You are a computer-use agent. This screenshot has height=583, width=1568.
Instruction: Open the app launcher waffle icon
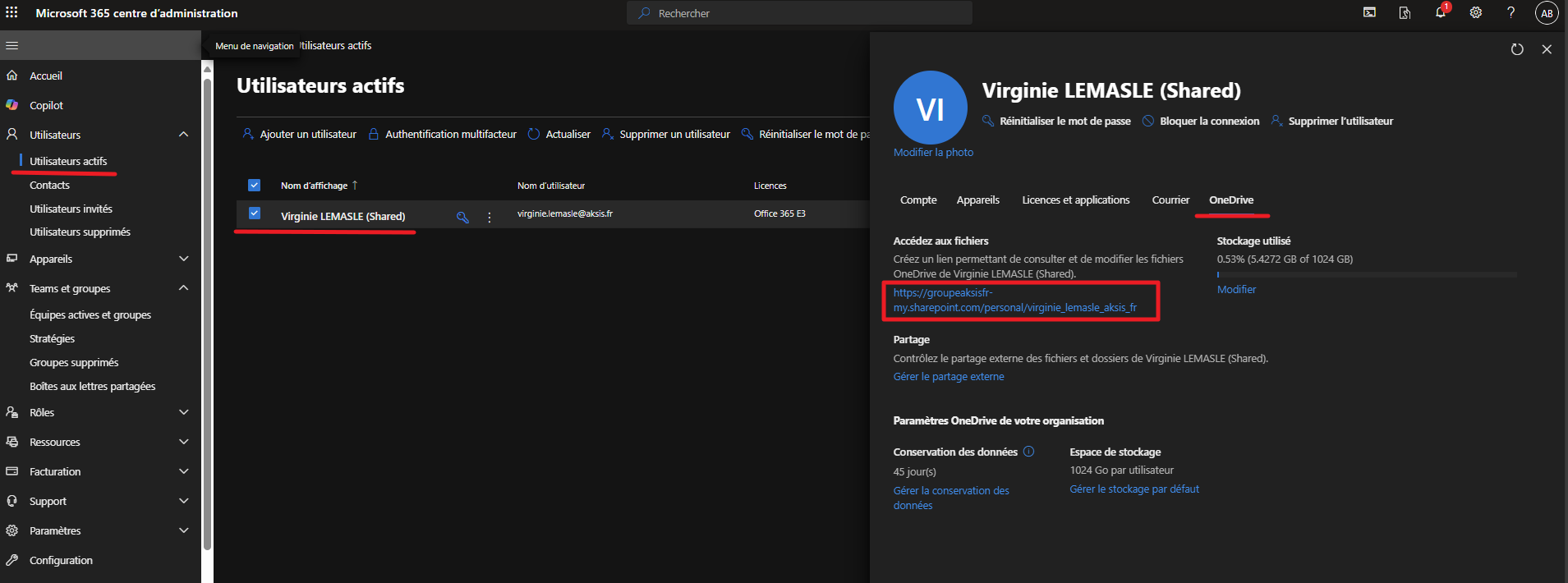(11, 13)
